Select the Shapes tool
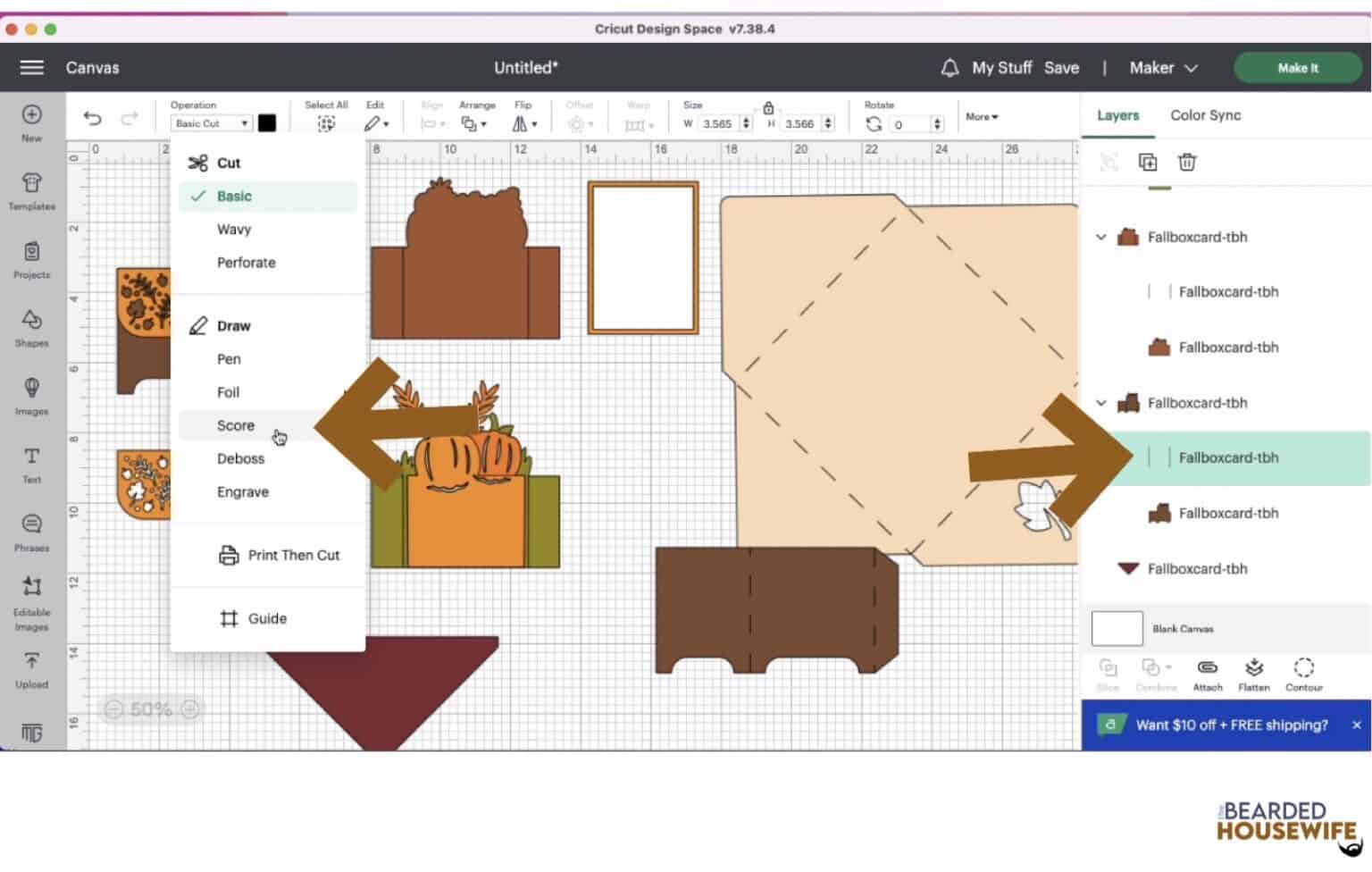This screenshot has height=872, width=1372. pos(31,327)
